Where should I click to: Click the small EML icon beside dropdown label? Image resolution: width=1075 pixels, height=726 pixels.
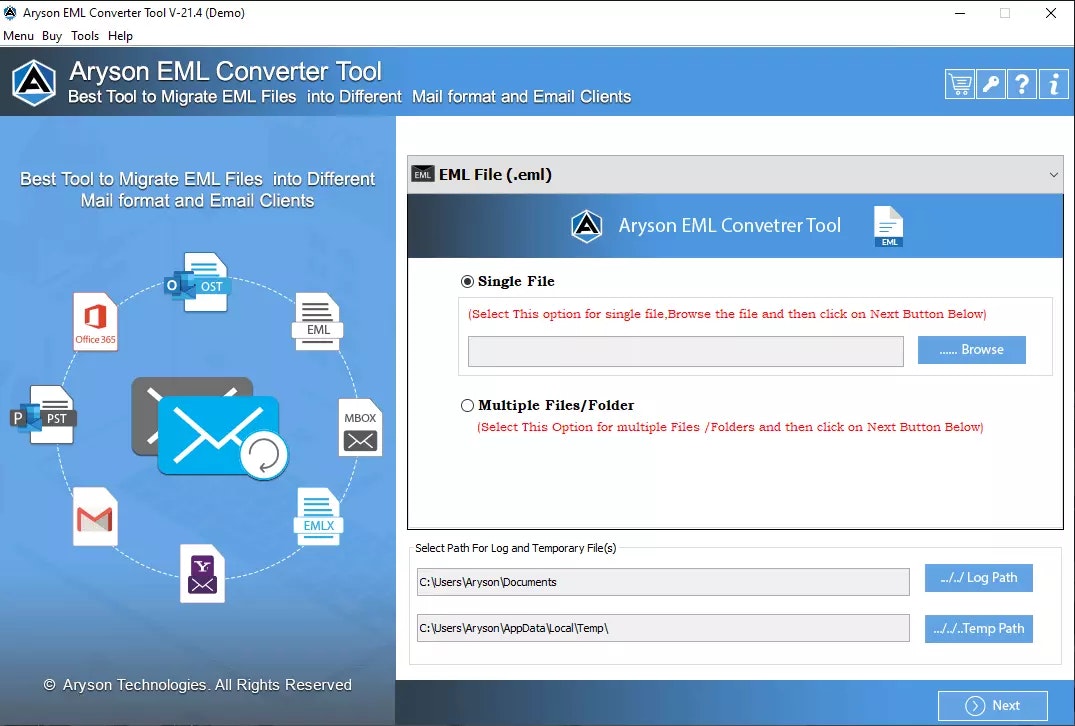click(422, 174)
